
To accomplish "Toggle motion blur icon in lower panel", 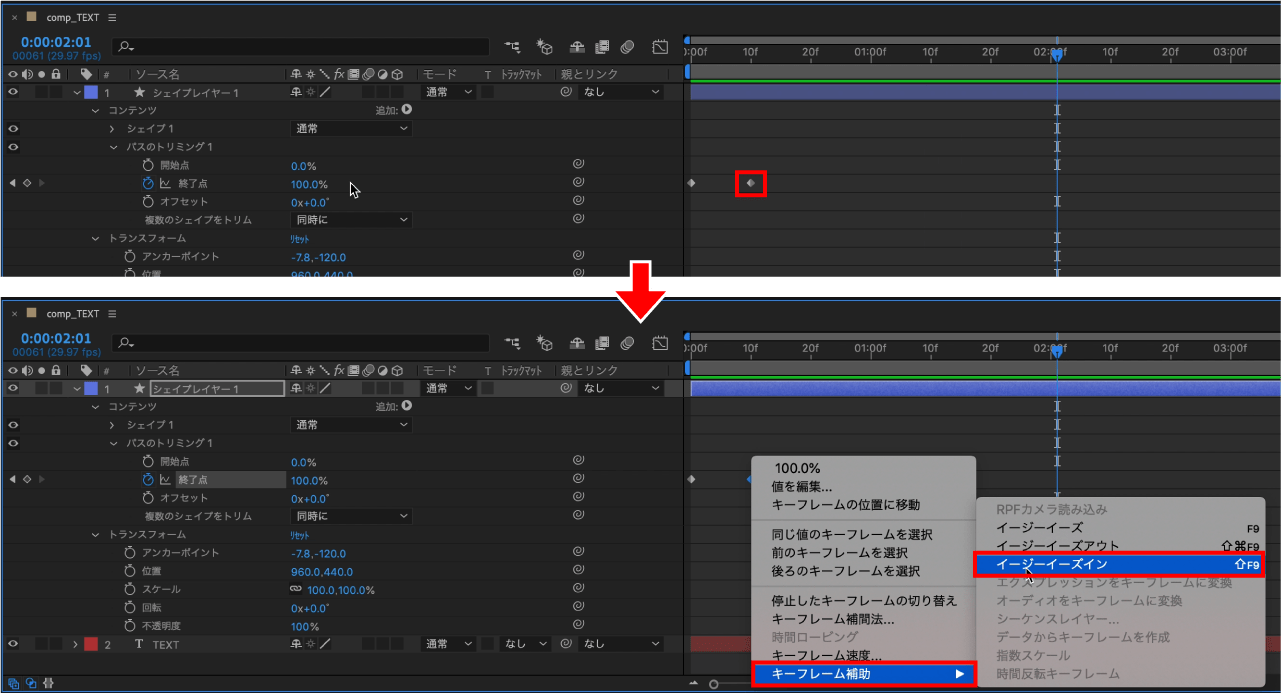I will [627, 343].
